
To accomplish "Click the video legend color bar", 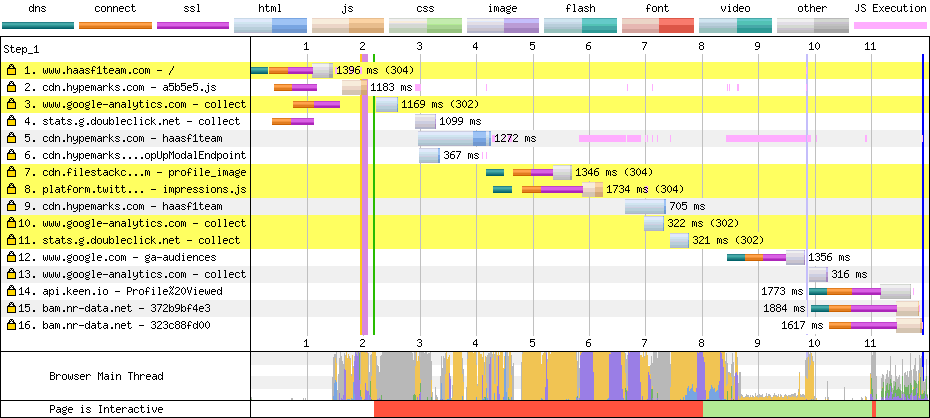I will 735,25.
